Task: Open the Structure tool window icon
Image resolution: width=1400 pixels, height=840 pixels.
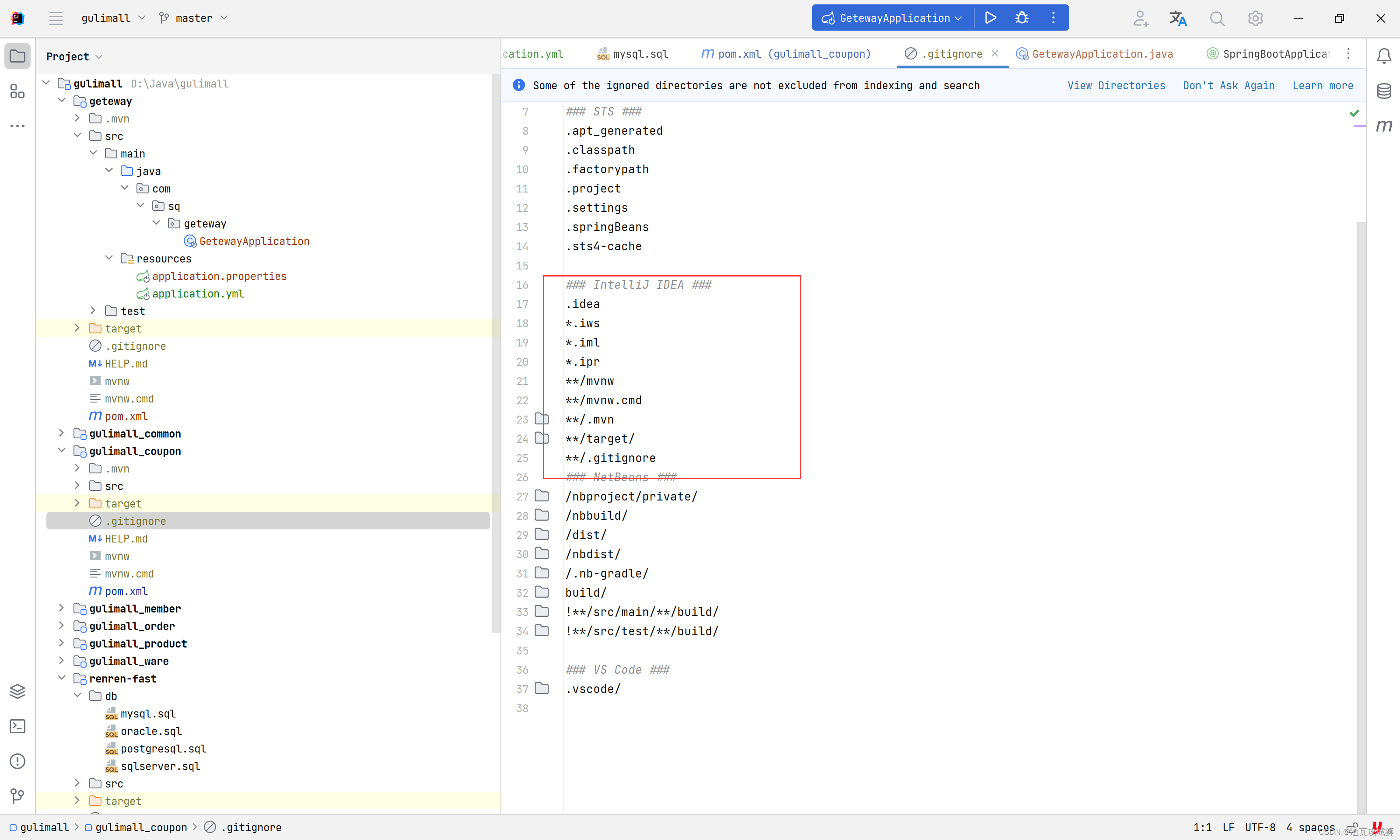Action: 17,91
